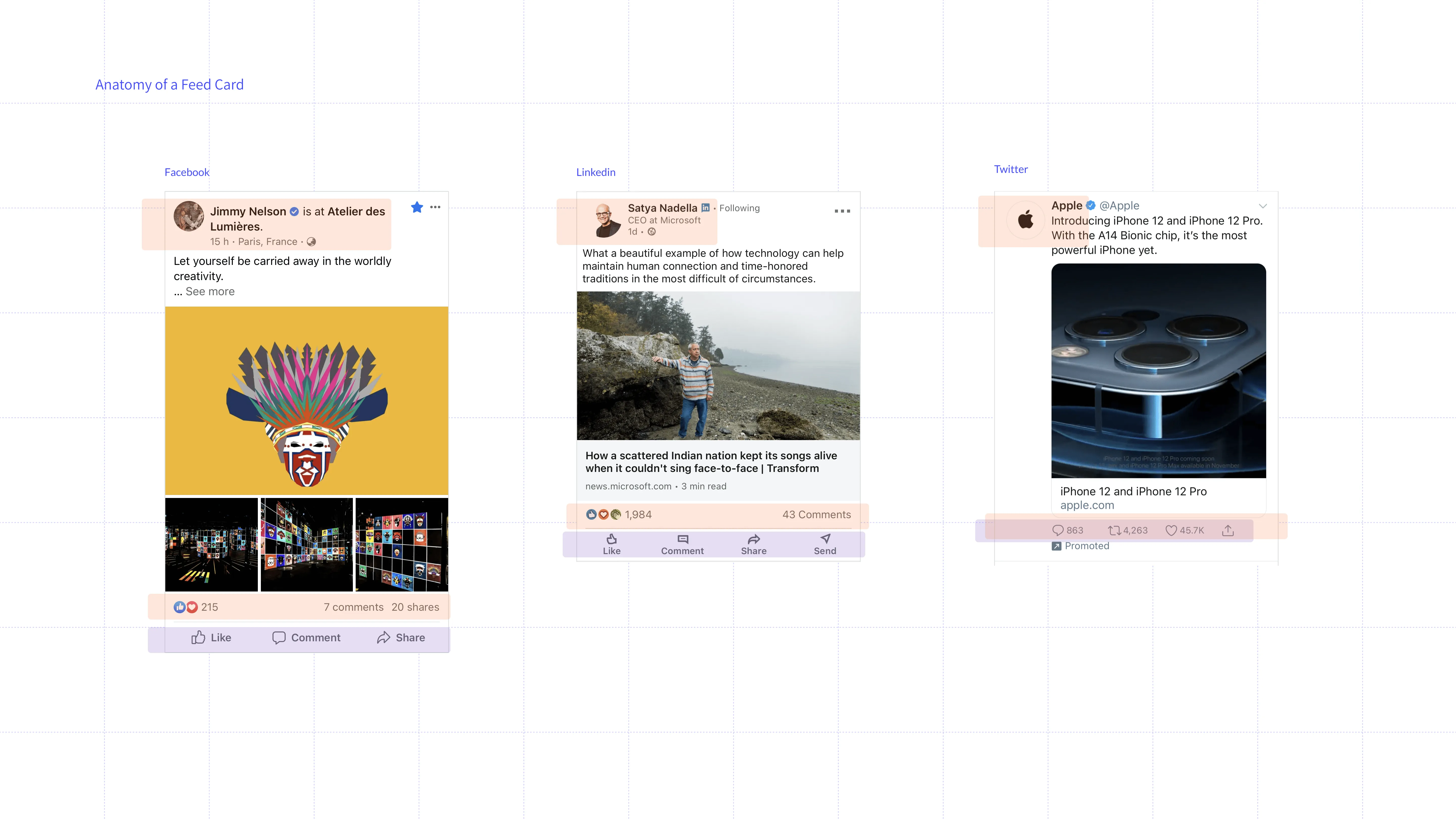Click the blue star icon on Facebook post

(x=417, y=208)
